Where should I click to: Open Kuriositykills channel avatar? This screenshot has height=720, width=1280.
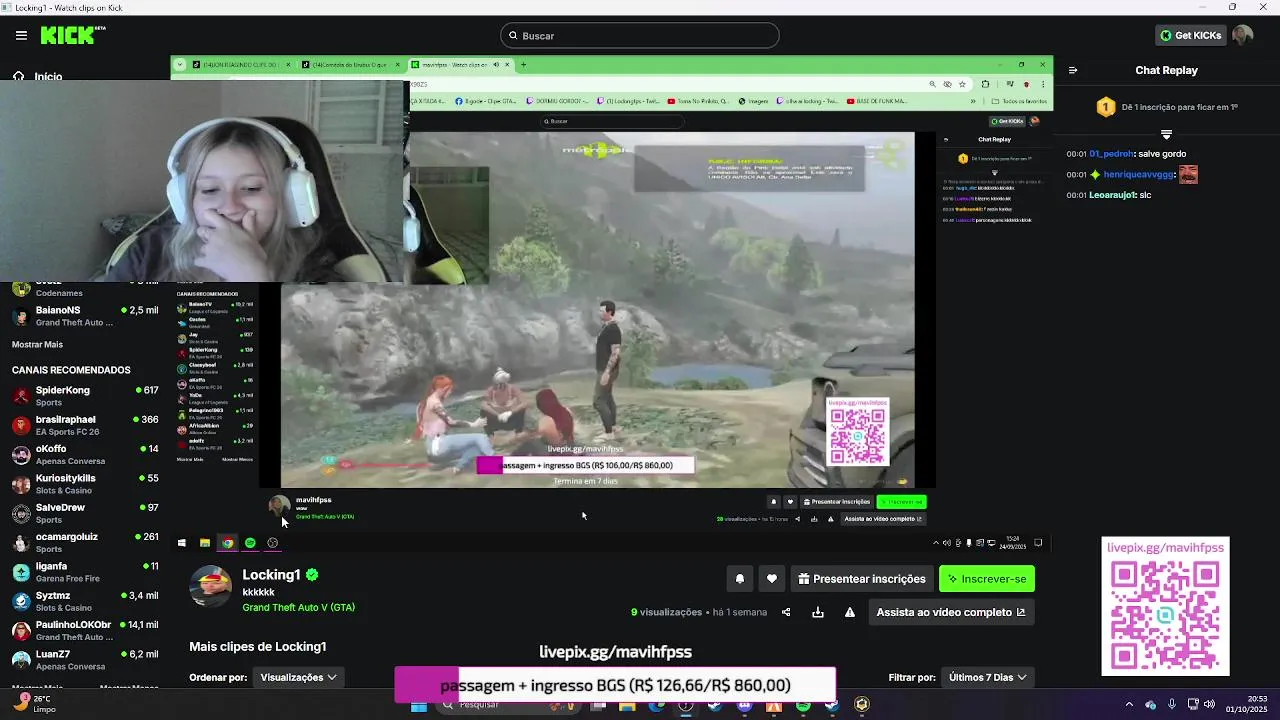[21, 484]
